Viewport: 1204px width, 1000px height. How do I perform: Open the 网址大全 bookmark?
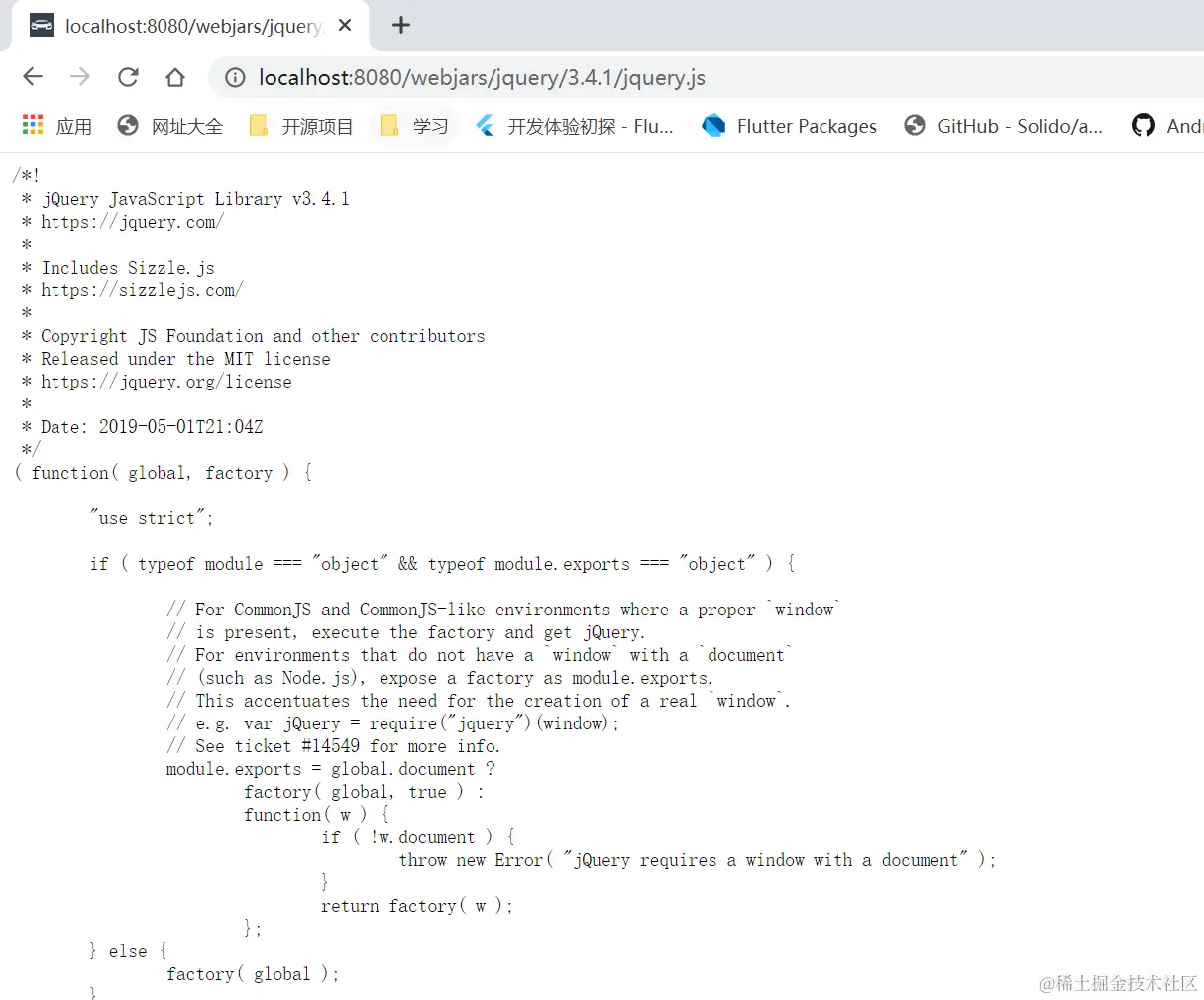point(169,126)
